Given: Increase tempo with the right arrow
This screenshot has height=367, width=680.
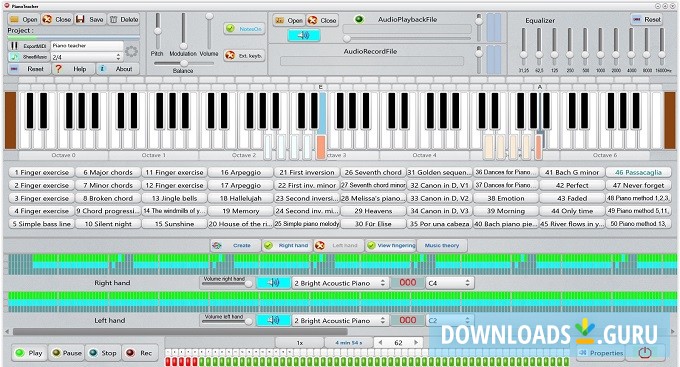Looking at the screenshot, I should 416,343.
